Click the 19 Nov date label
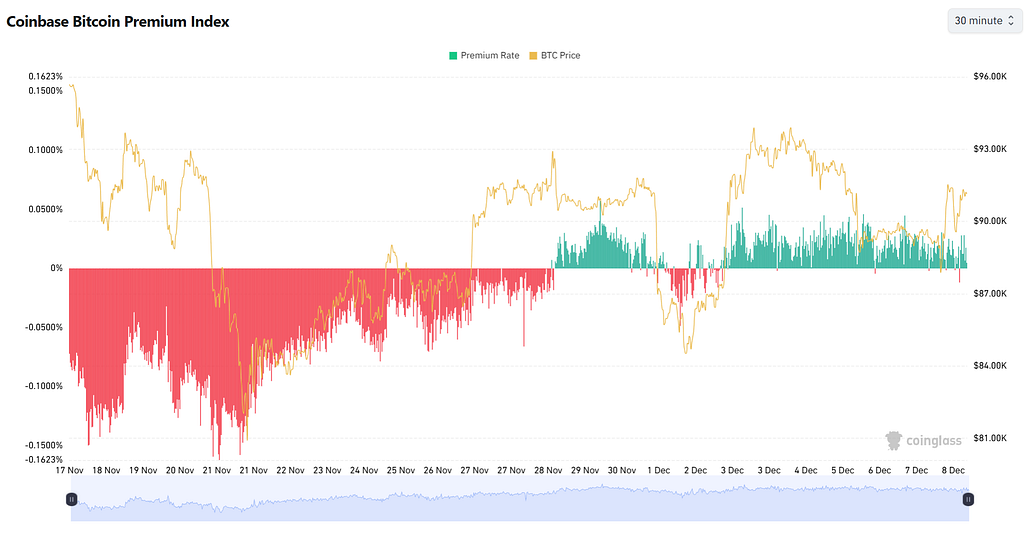The width and height of the screenshot is (1024, 543). (x=143, y=470)
